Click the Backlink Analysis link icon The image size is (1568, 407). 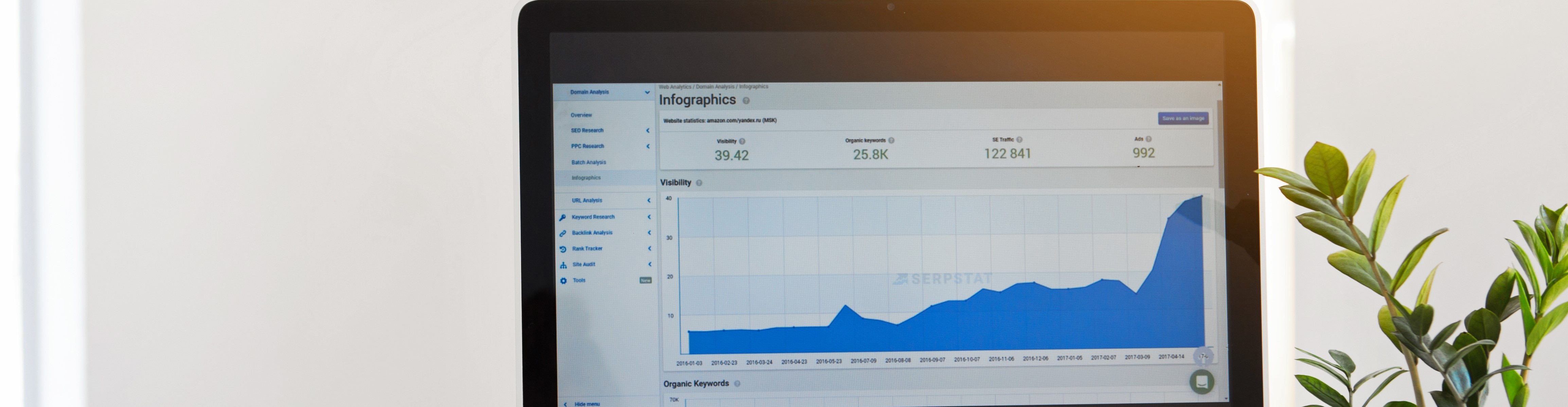pos(563,233)
